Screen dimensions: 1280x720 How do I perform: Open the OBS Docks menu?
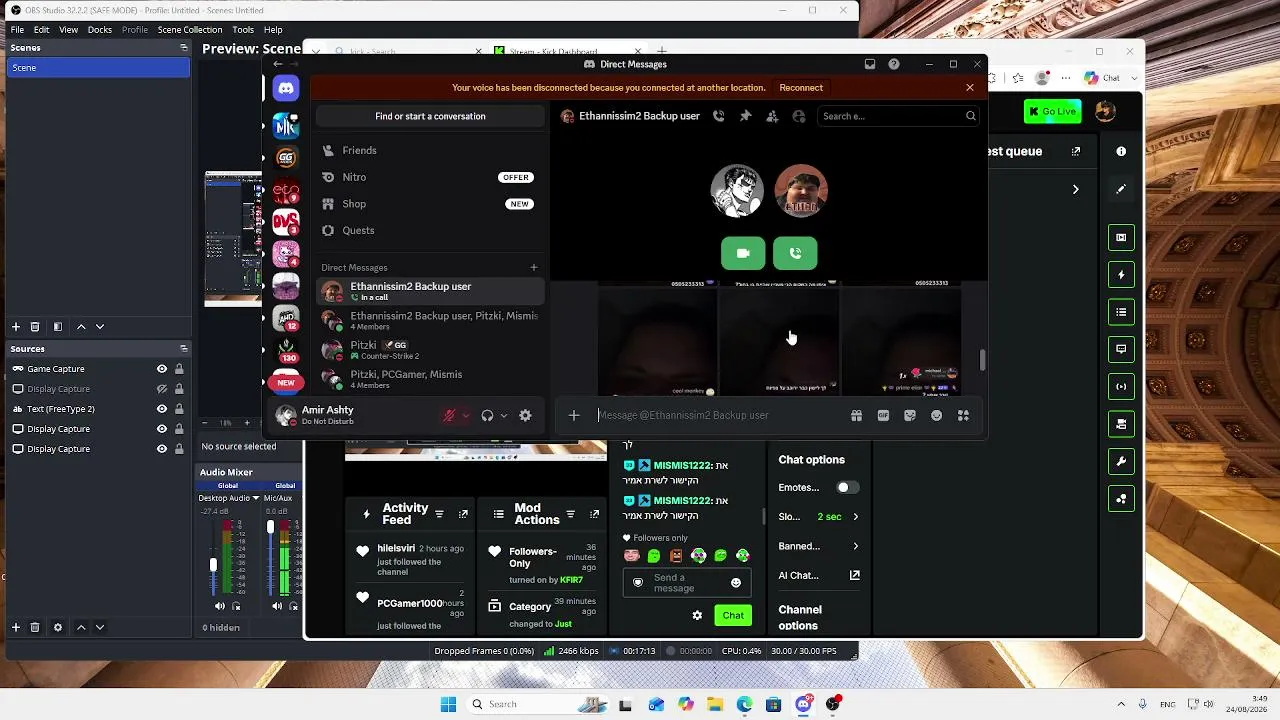coord(100,30)
